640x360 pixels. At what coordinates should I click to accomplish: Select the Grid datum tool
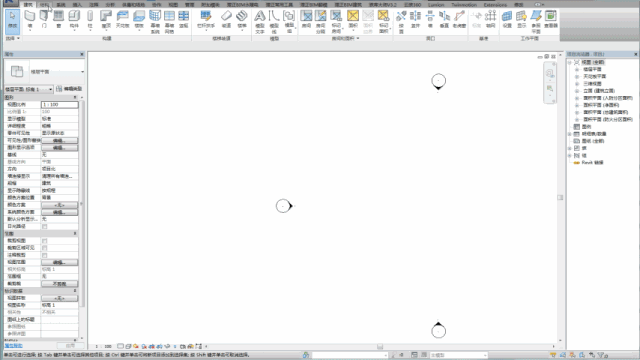point(491,20)
